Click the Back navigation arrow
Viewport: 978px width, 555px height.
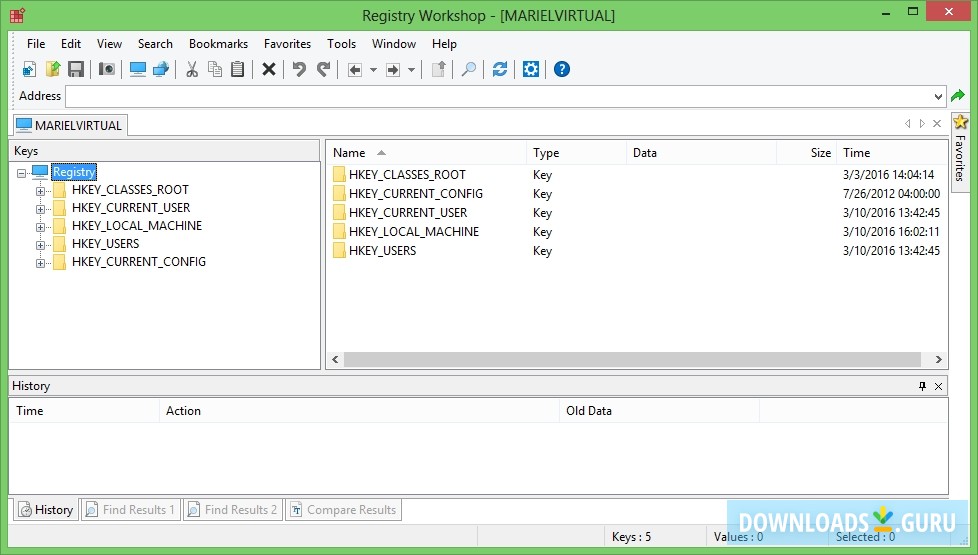[355, 70]
